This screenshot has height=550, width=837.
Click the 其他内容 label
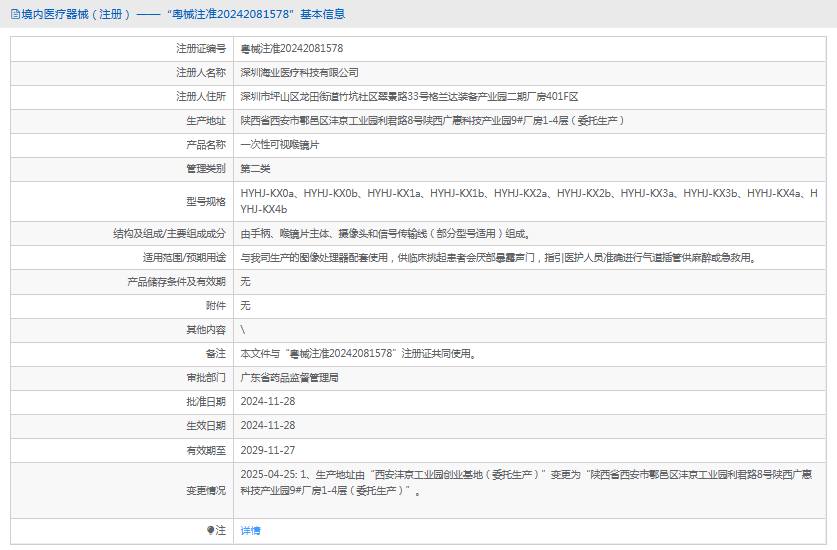tap(206, 329)
